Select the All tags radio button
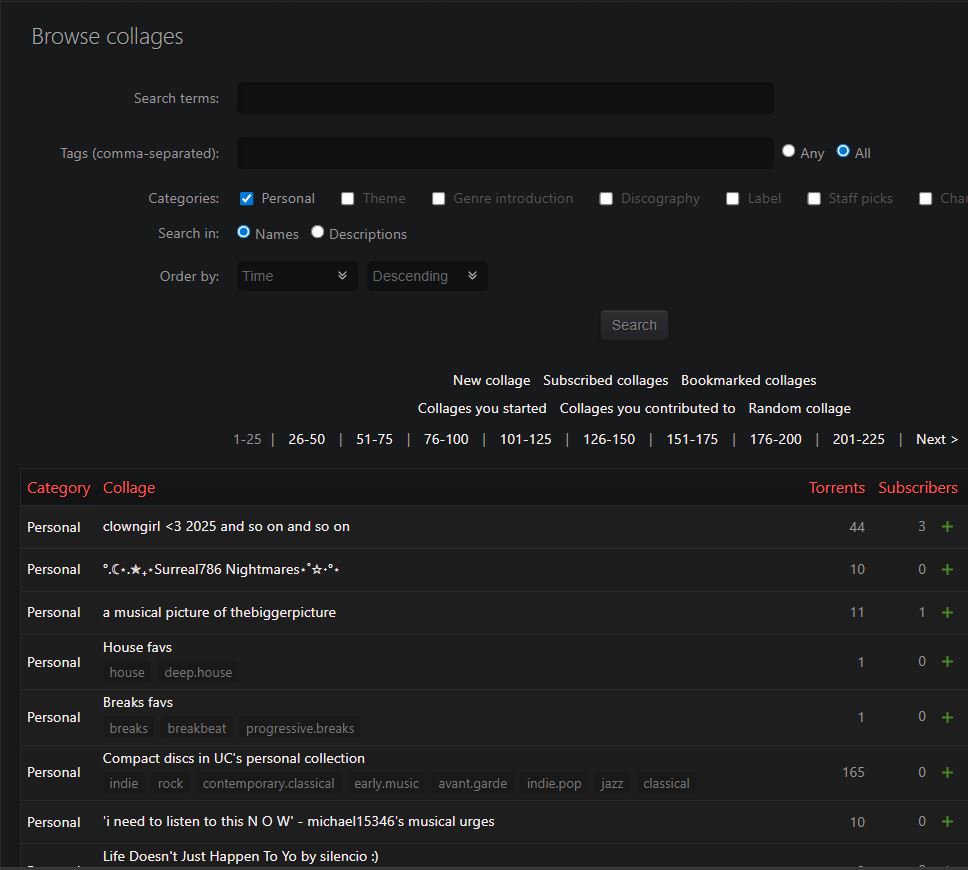The image size is (968, 870). (x=843, y=151)
